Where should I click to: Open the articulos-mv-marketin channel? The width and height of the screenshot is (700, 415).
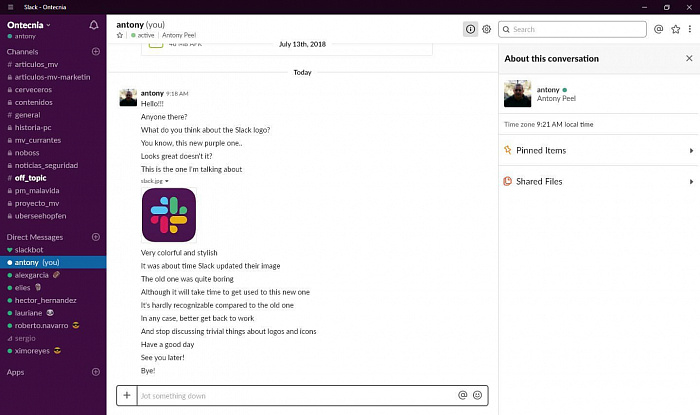53,77
